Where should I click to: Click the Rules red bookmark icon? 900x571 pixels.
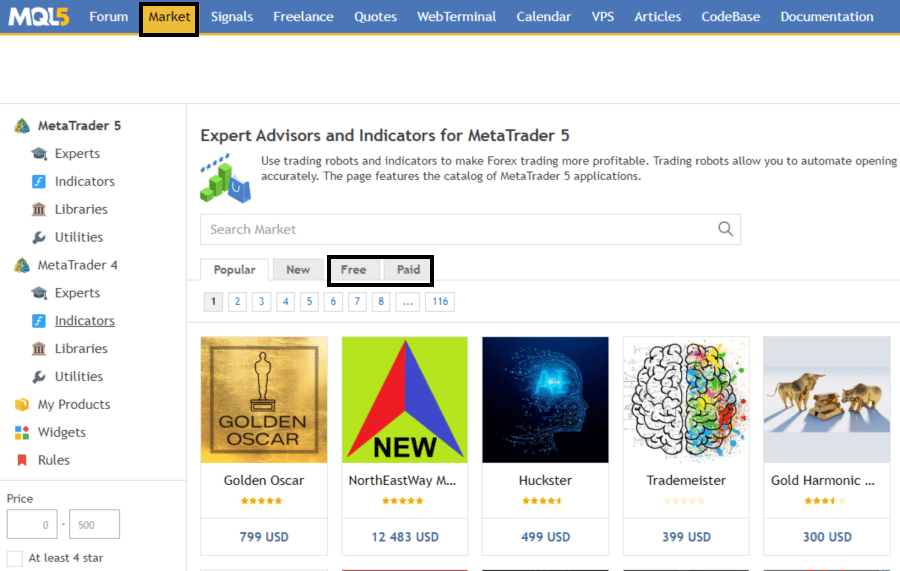[x=22, y=460]
